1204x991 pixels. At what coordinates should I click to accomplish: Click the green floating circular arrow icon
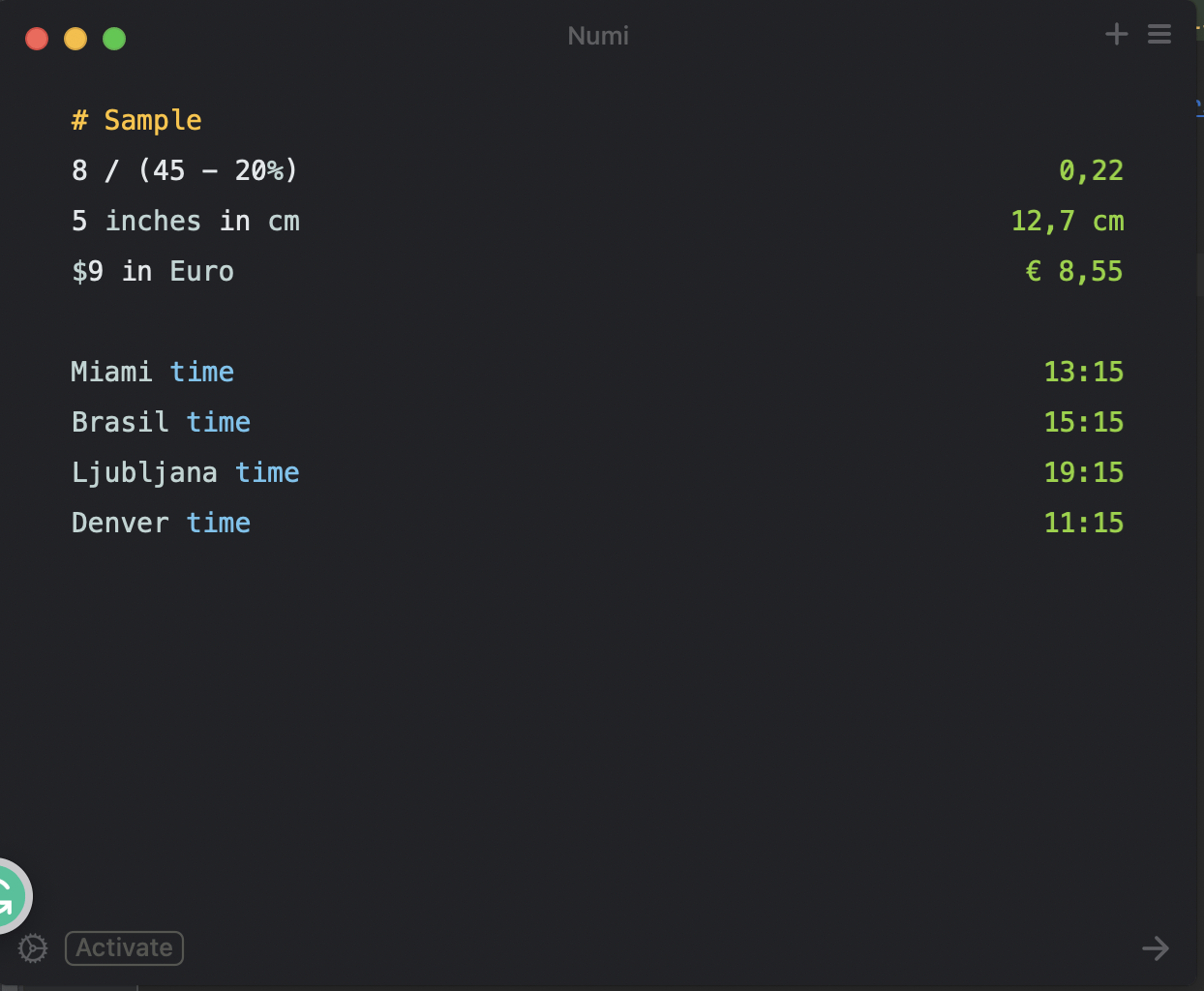click(x=9, y=896)
